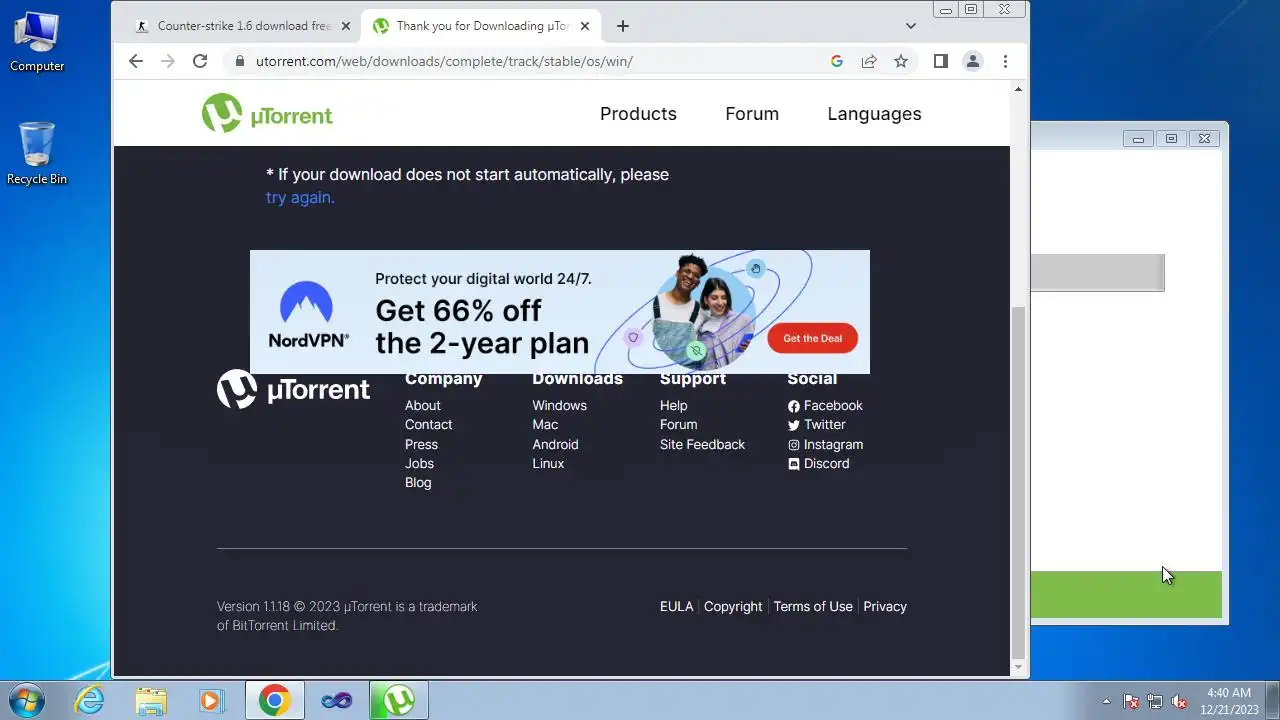The width and height of the screenshot is (1280, 720).
Task: Close the Thank you for Downloading tab
Action: point(585,26)
